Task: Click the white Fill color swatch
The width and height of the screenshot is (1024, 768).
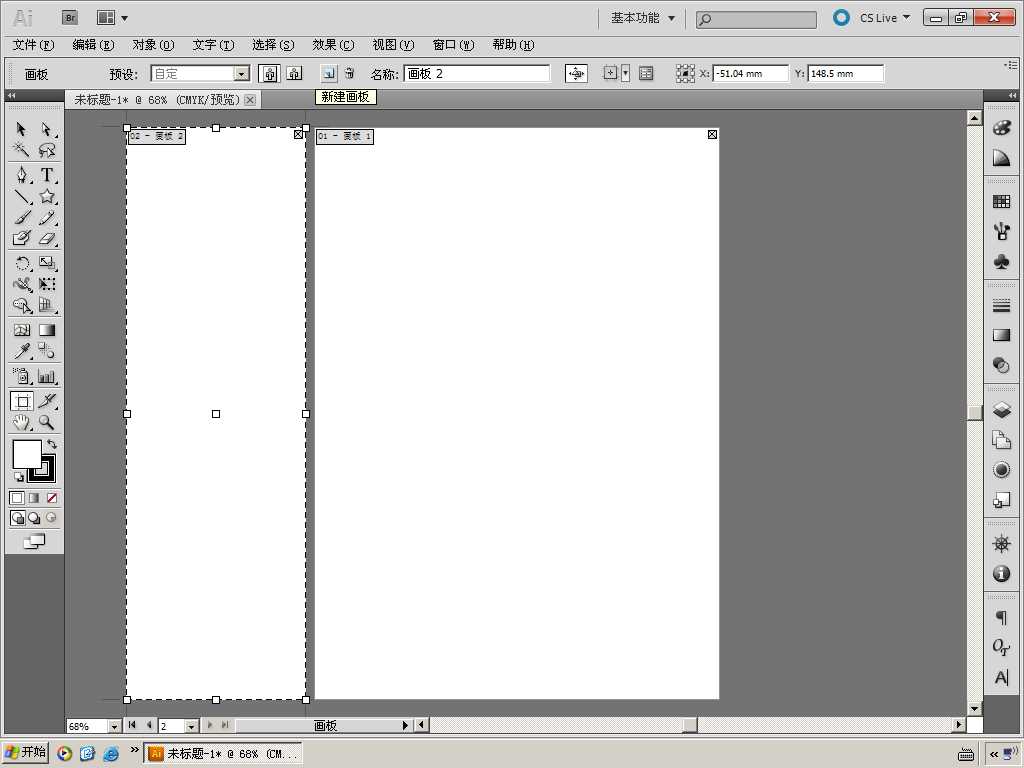Action: click(x=27, y=455)
